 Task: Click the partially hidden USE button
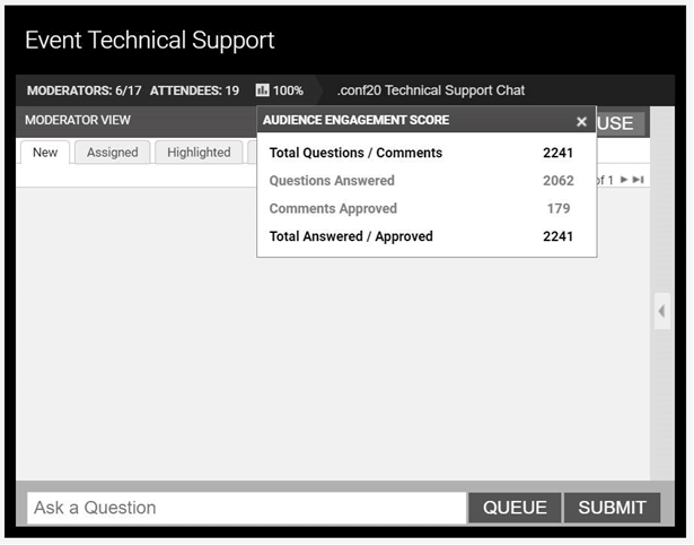620,123
